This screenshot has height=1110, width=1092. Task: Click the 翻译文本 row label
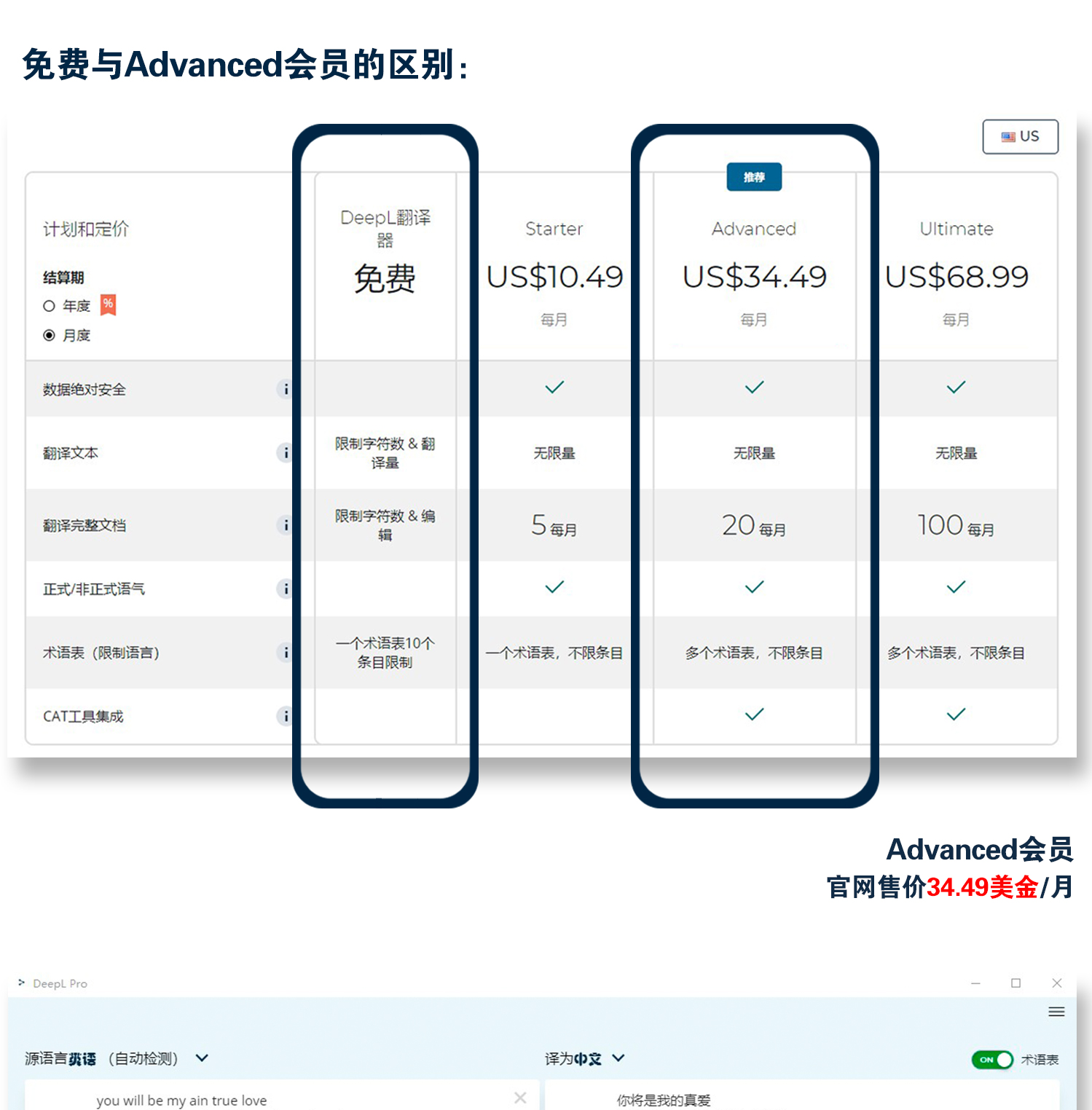(x=71, y=453)
